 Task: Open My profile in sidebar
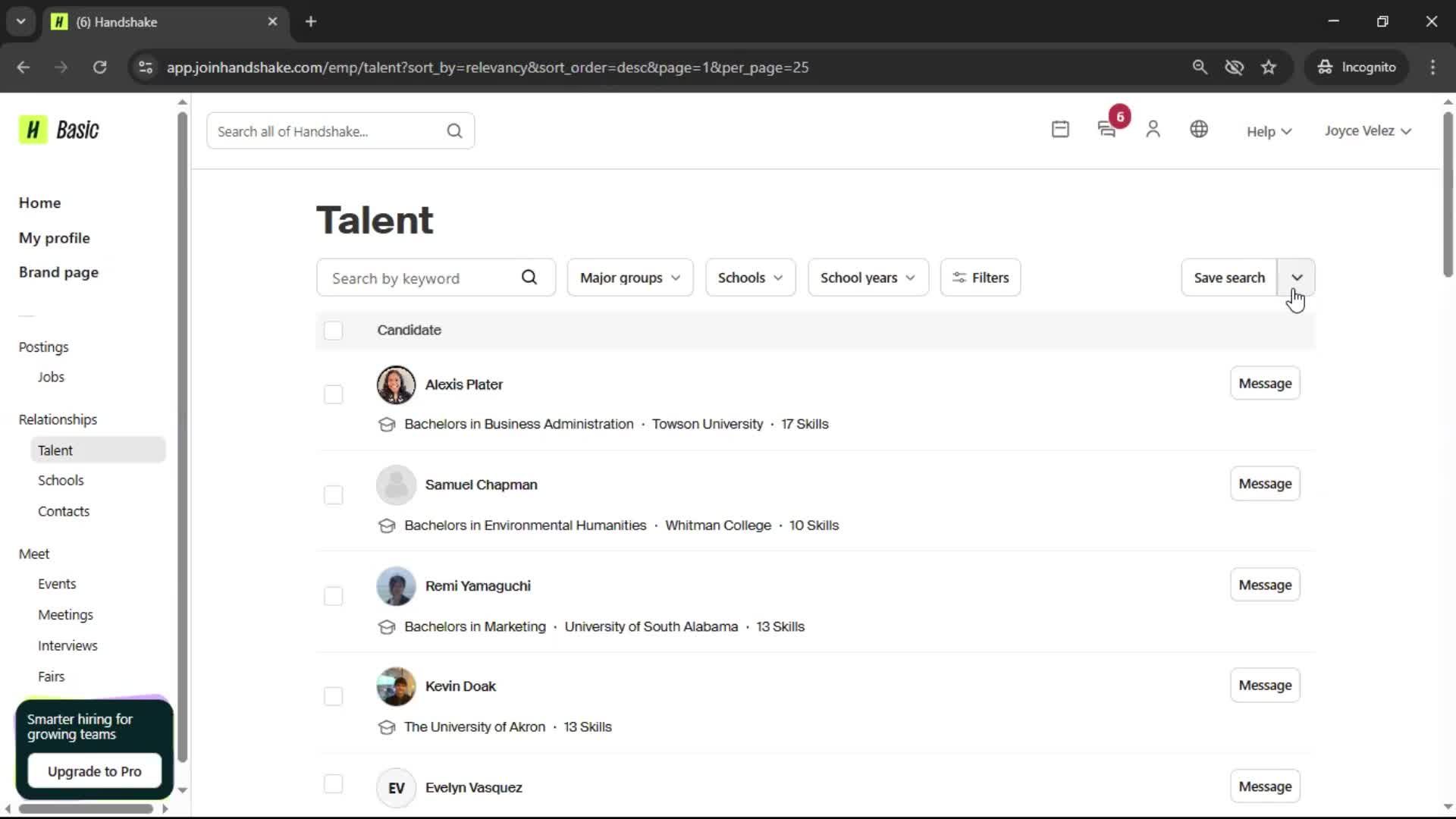click(54, 238)
